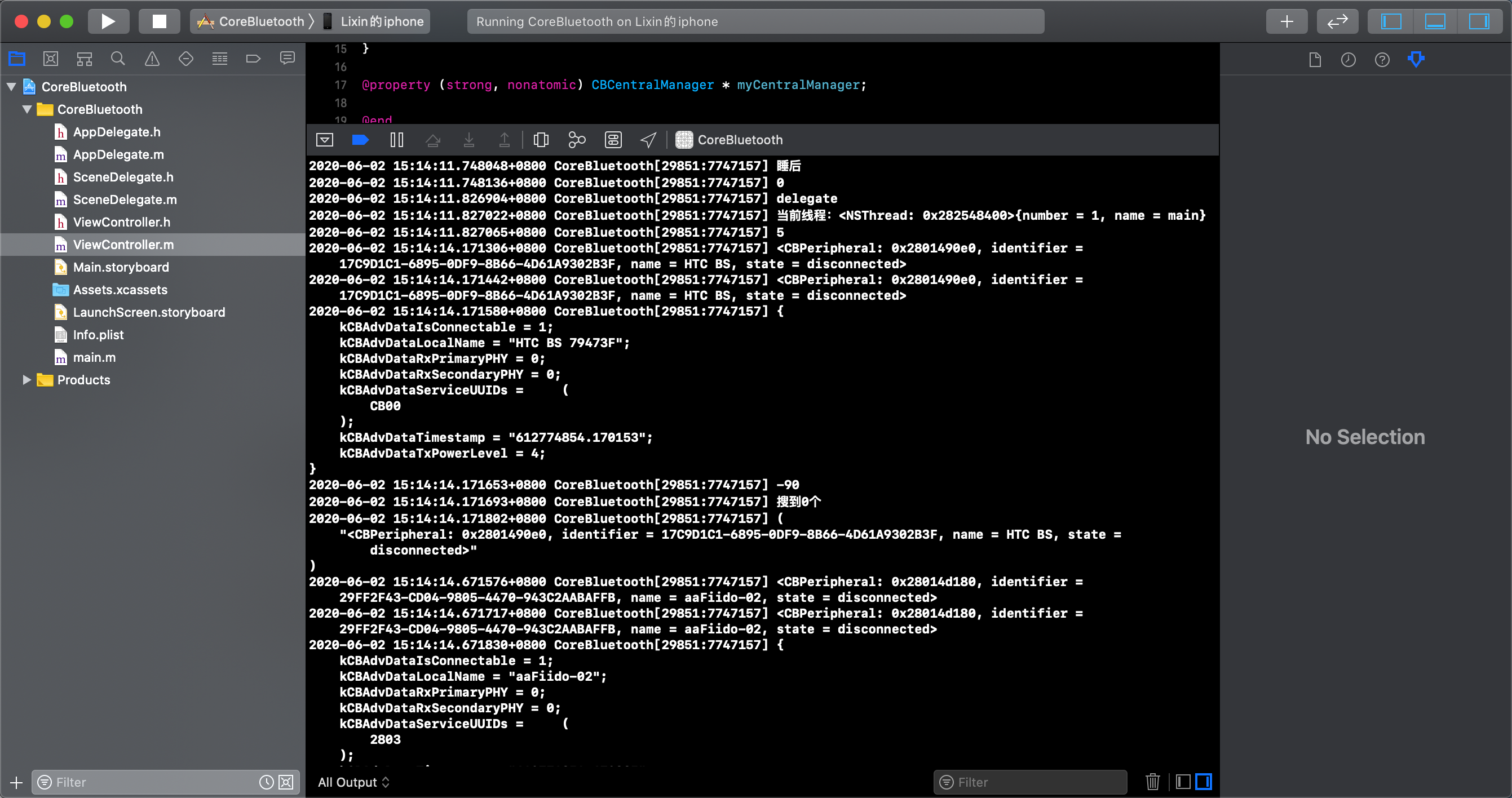Toggle the right inspector panel
Image resolution: width=1512 pixels, height=798 pixels.
coord(1478,22)
